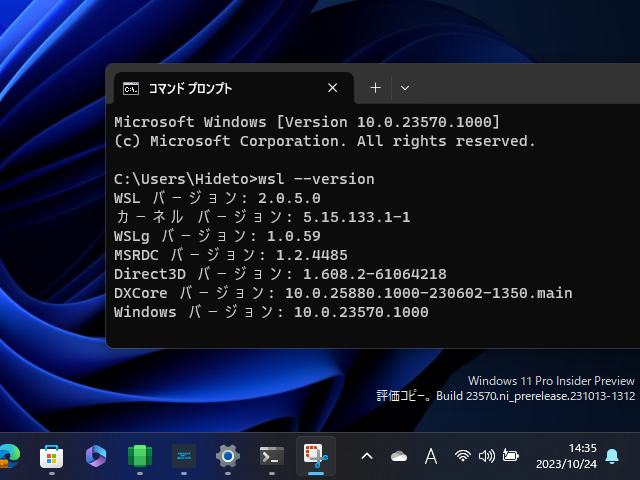Show hidden icons in system tray
Image resolution: width=640 pixels, height=480 pixels.
tap(367, 456)
